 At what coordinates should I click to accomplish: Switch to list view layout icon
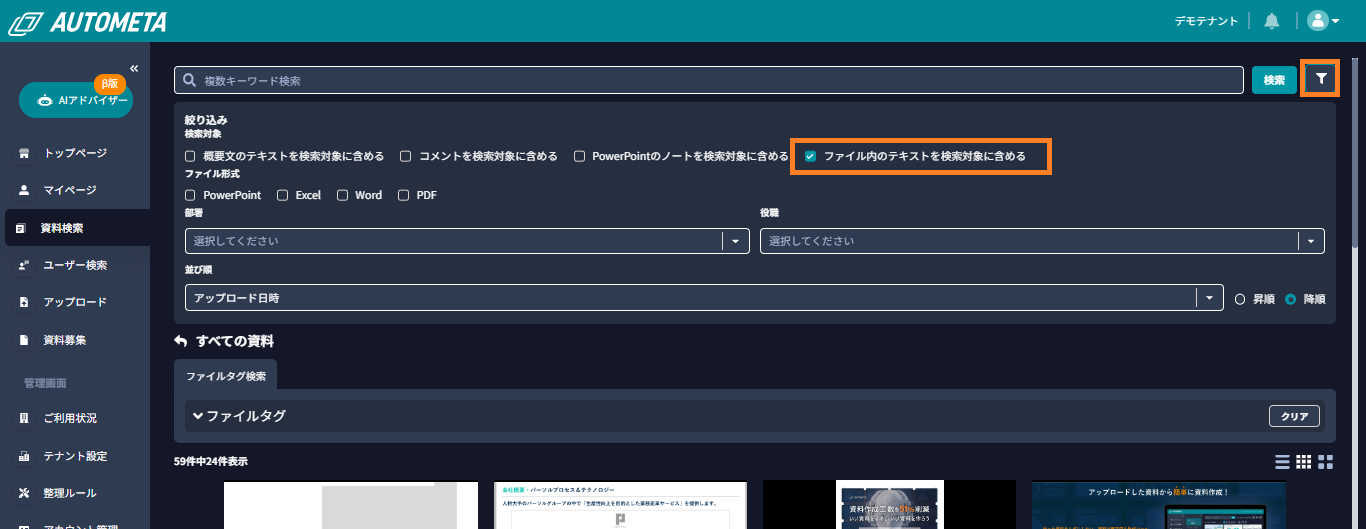(x=1282, y=462)
